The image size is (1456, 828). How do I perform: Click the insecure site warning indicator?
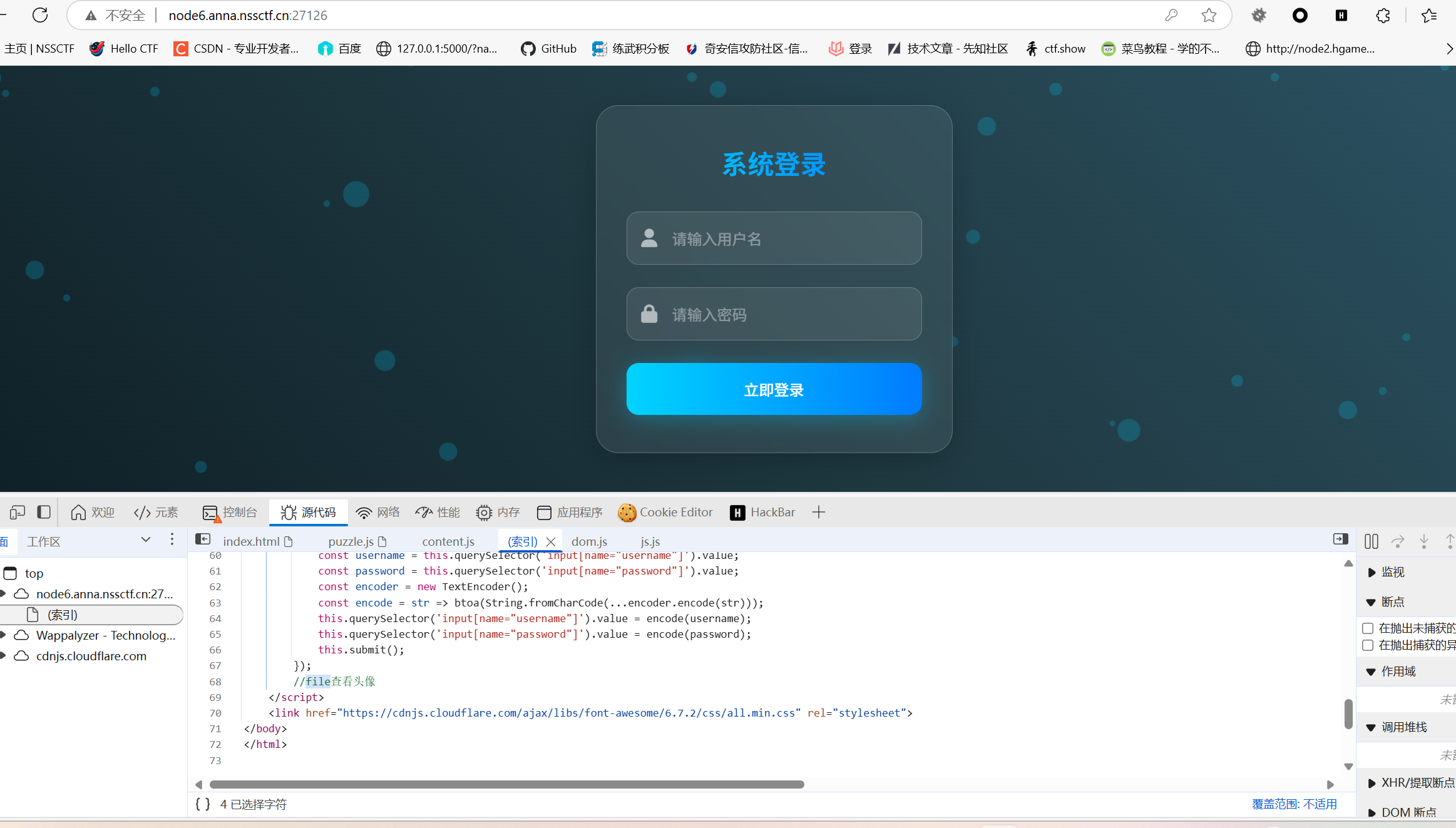point(116,15)
